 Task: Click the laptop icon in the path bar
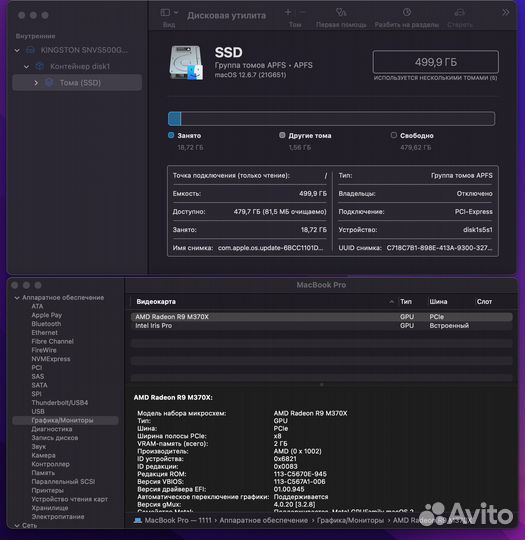coord(138,520)
